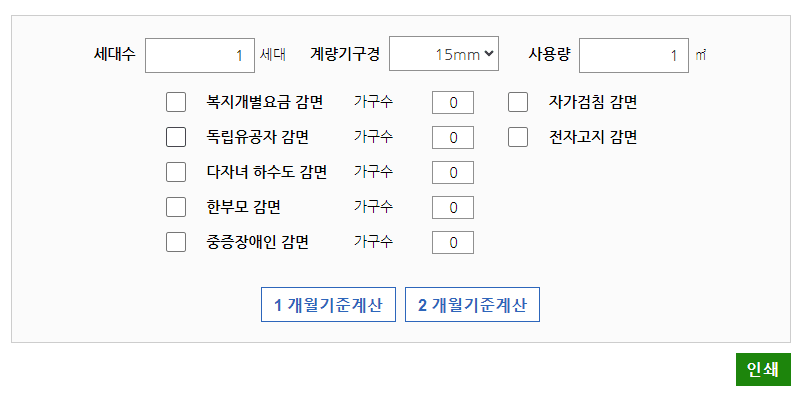Image resolution: width=810 pixels, height=403 pixels.
Task: Enable the 독립유공자 감면 checkbox
Action: click(176, 137)
